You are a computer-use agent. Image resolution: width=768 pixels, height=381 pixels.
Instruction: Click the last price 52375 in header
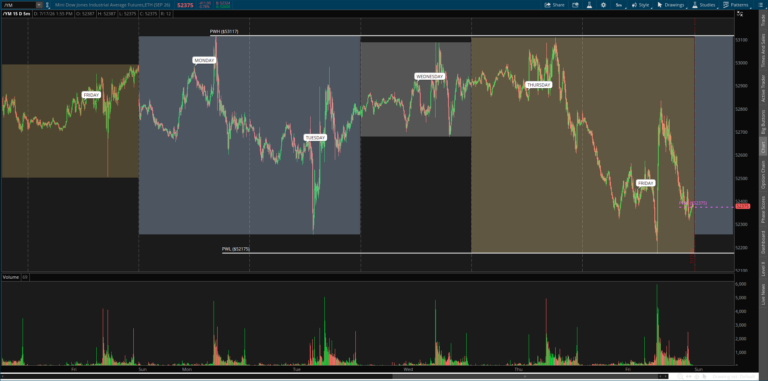click(185, 5)
